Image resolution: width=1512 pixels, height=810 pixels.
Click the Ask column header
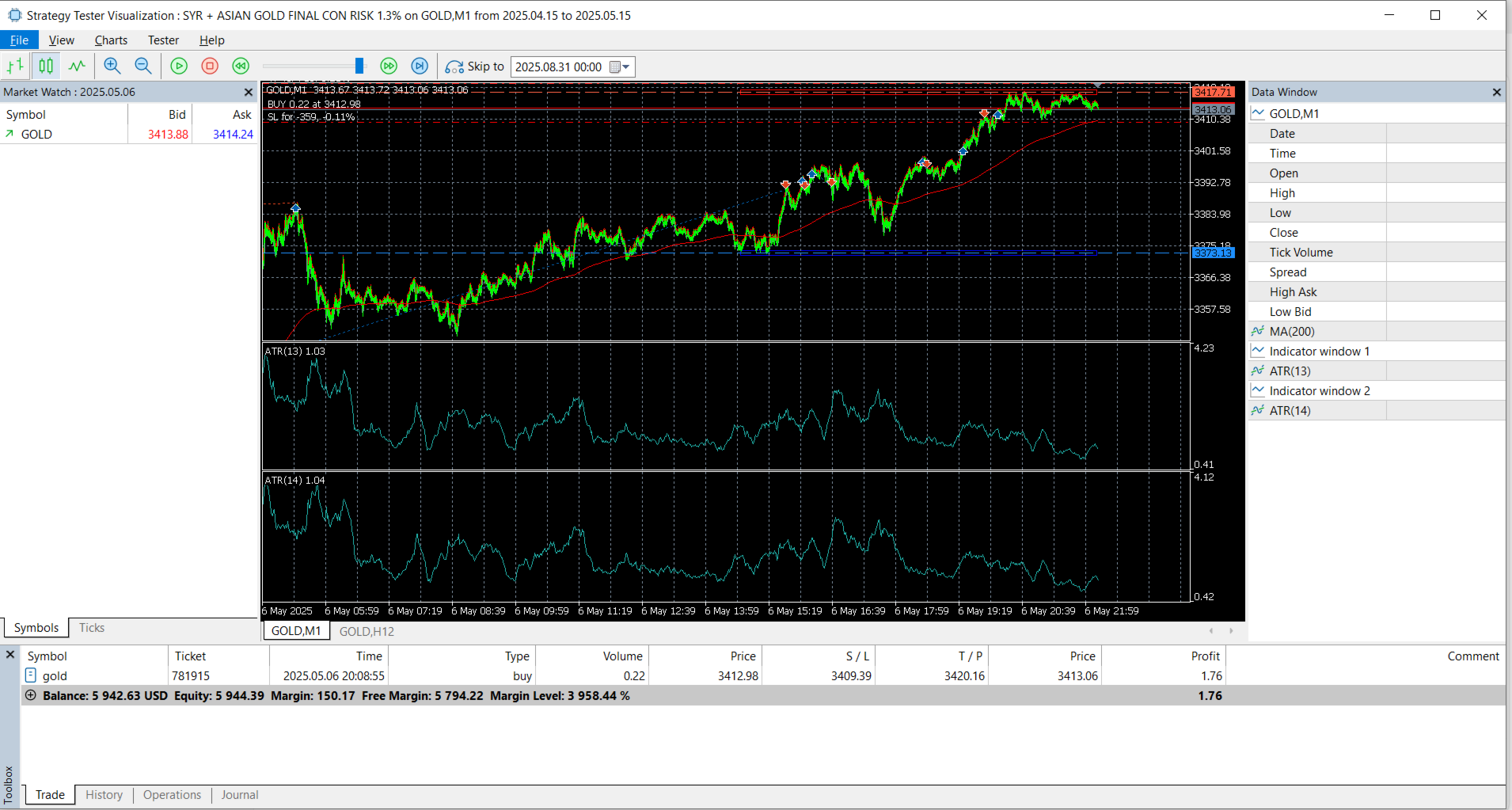click(x=226, y=115)
